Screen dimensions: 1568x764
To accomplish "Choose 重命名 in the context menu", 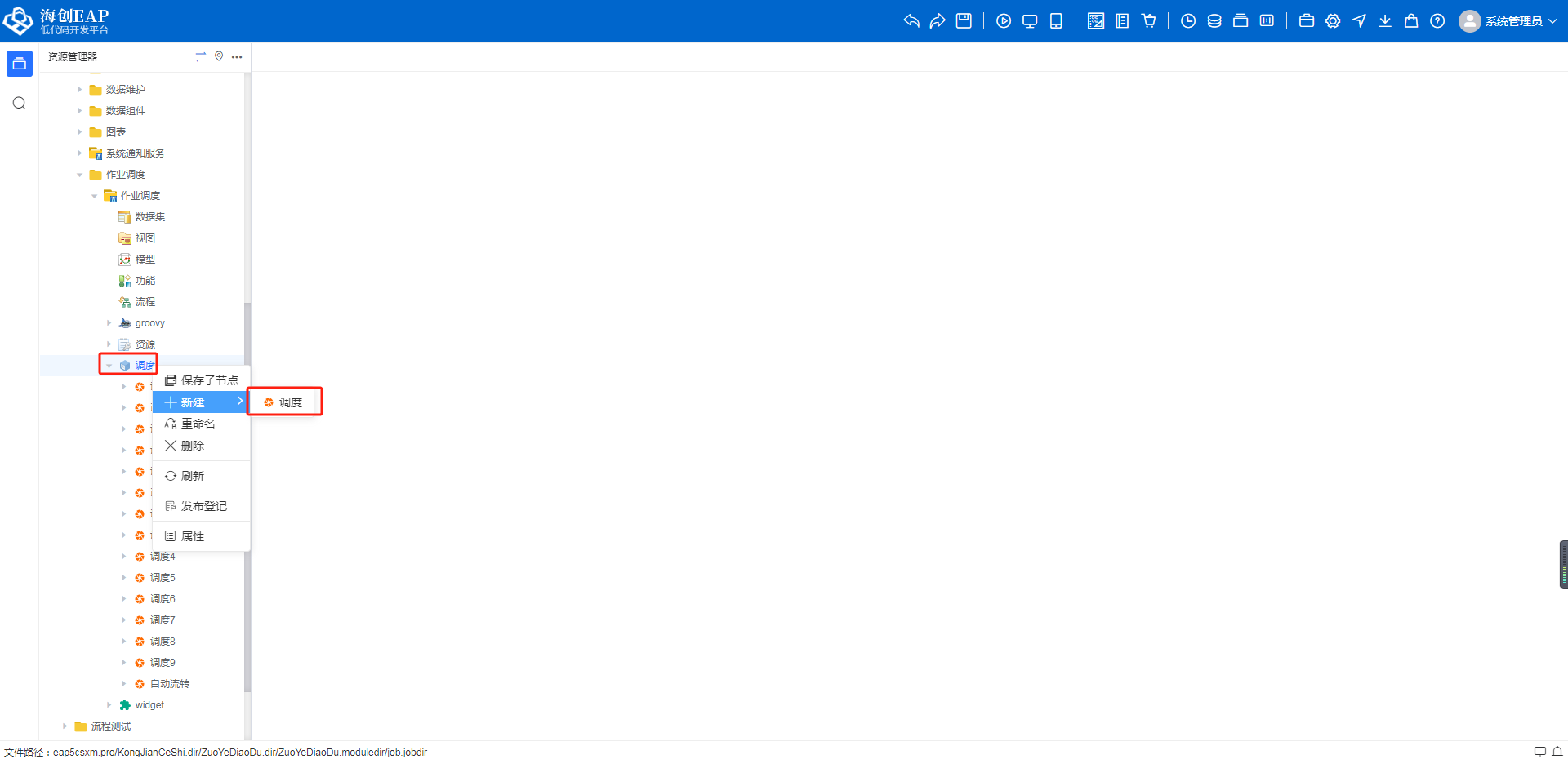I will (198, 424).
